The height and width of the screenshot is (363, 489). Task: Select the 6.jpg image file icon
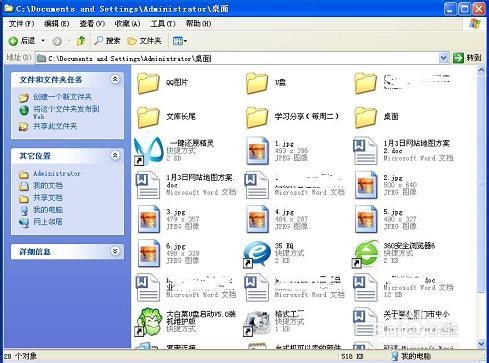point(149,253)
